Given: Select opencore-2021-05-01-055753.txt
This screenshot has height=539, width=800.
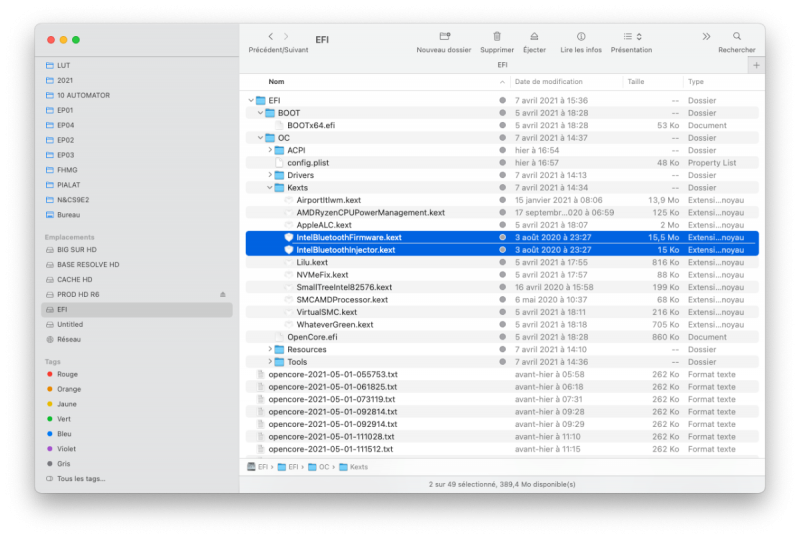Looking at the screenshot, I should tap(502, 374).
